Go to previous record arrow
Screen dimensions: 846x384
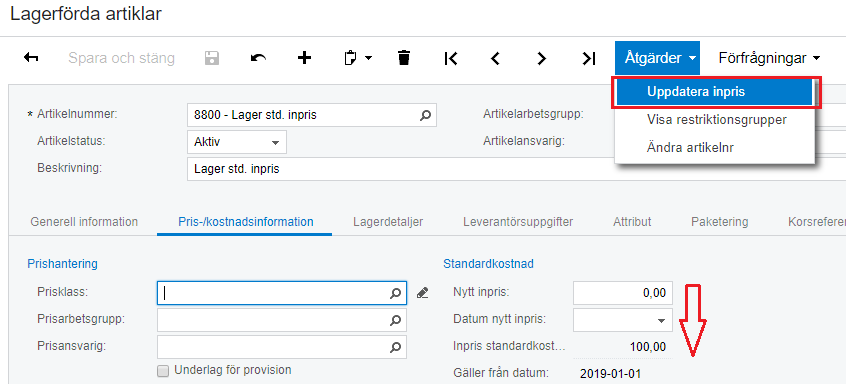(495, 58)
